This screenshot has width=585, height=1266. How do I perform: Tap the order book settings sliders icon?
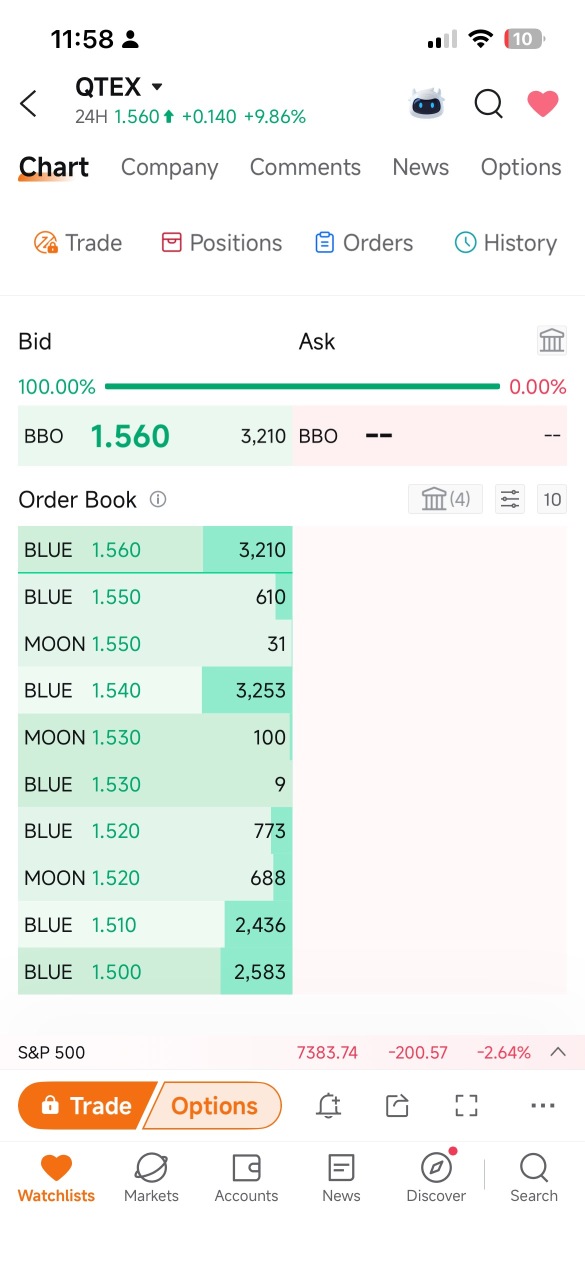coord(510,499)
